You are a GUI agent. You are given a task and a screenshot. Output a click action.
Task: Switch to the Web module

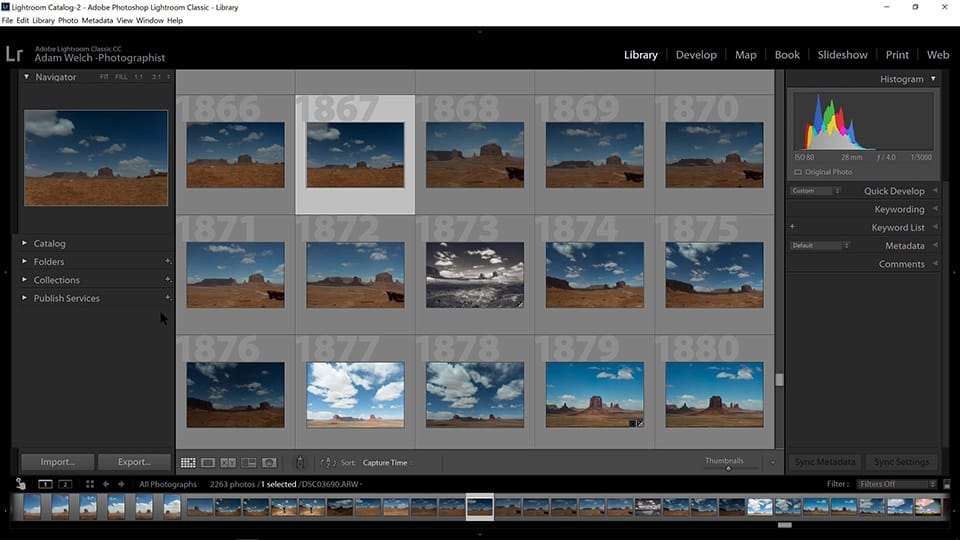(938, 54)
